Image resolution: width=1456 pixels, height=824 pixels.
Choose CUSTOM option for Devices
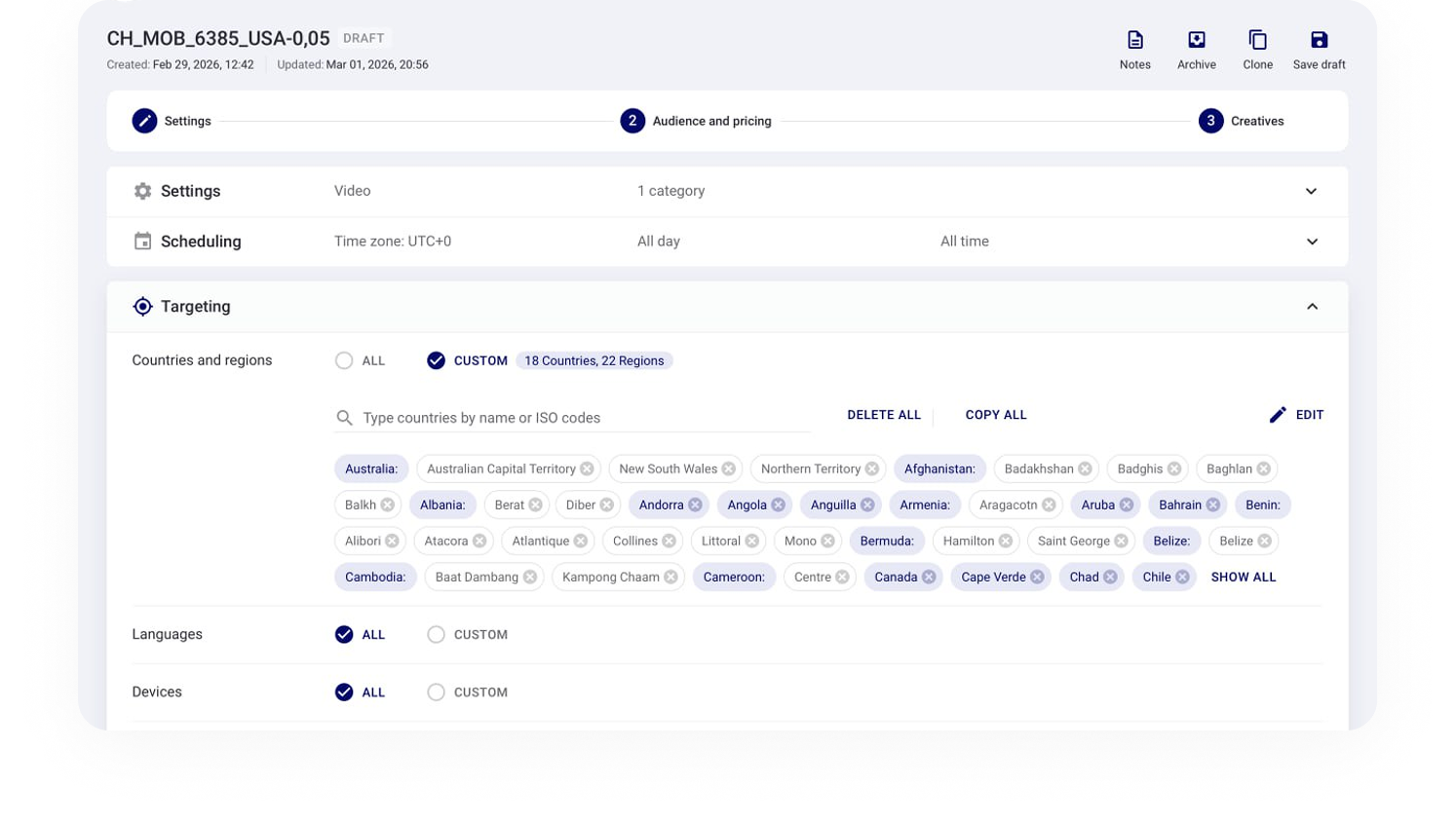436,693
